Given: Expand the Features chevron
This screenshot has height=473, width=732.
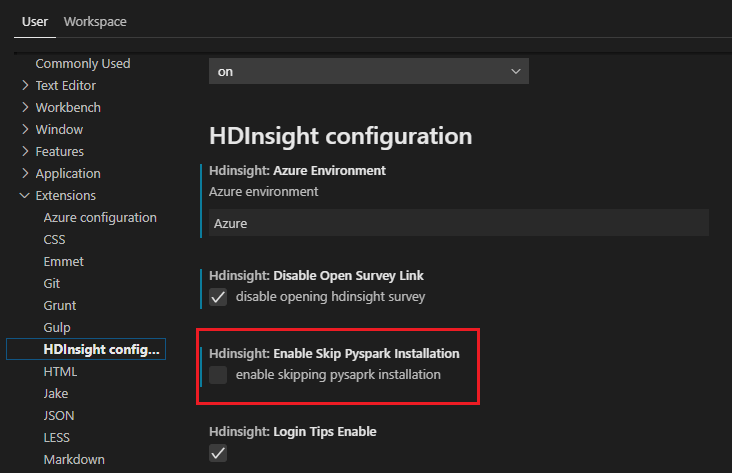Looking at the screenshot, I should (25, 151).
